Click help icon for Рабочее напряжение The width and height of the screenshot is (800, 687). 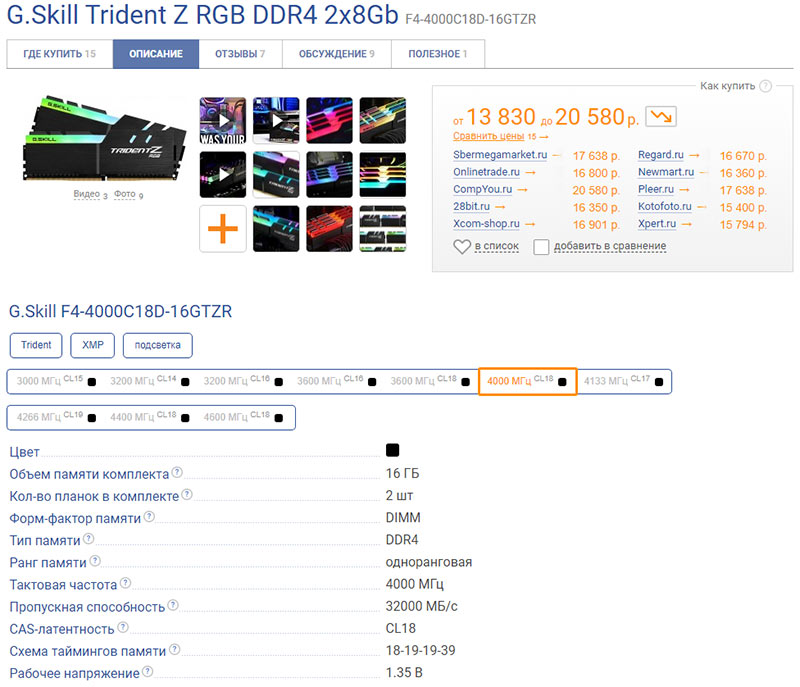click(x=147, y=672)
